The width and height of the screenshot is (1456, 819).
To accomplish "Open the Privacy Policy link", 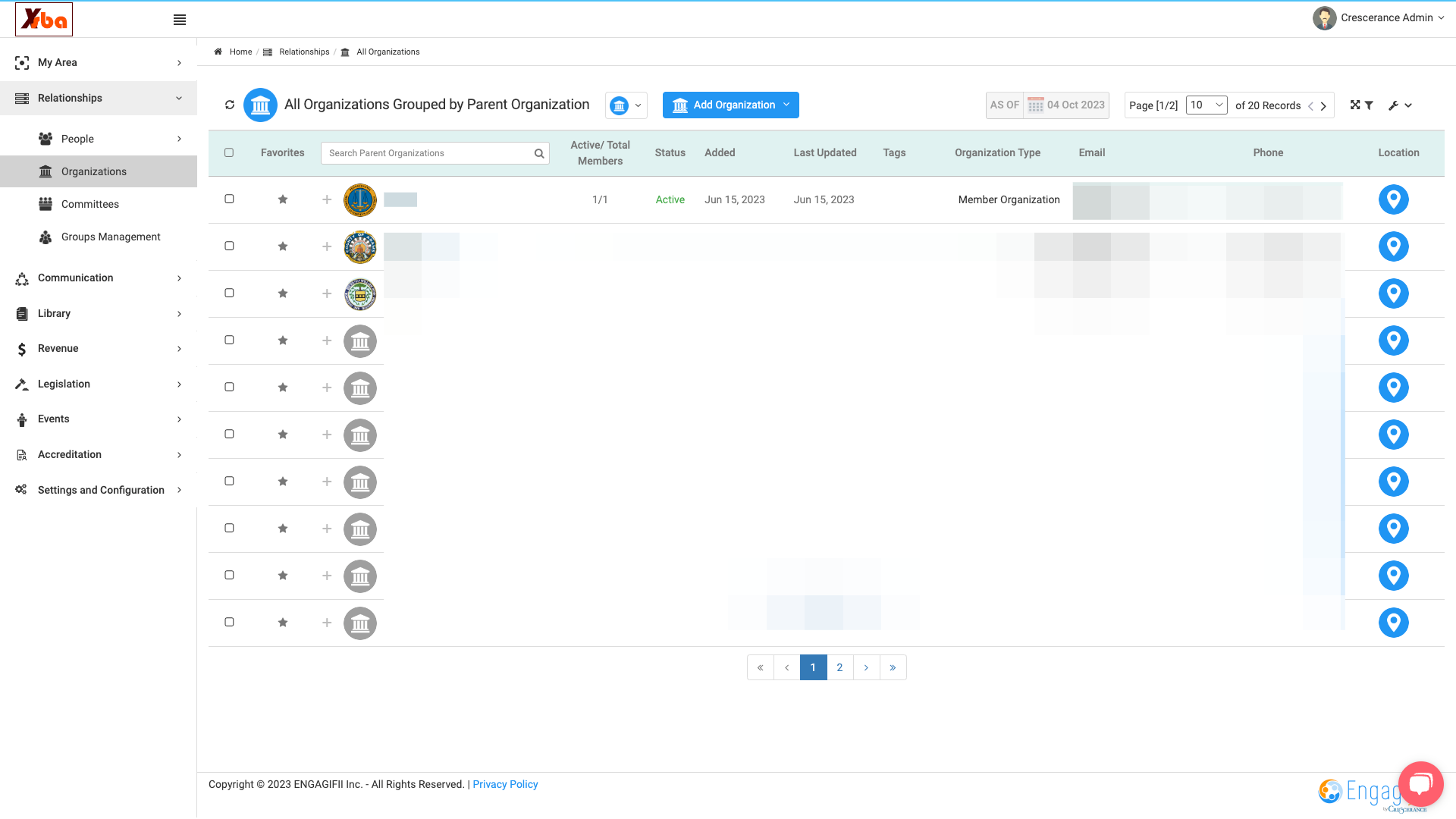I will [x=505, y=784].
